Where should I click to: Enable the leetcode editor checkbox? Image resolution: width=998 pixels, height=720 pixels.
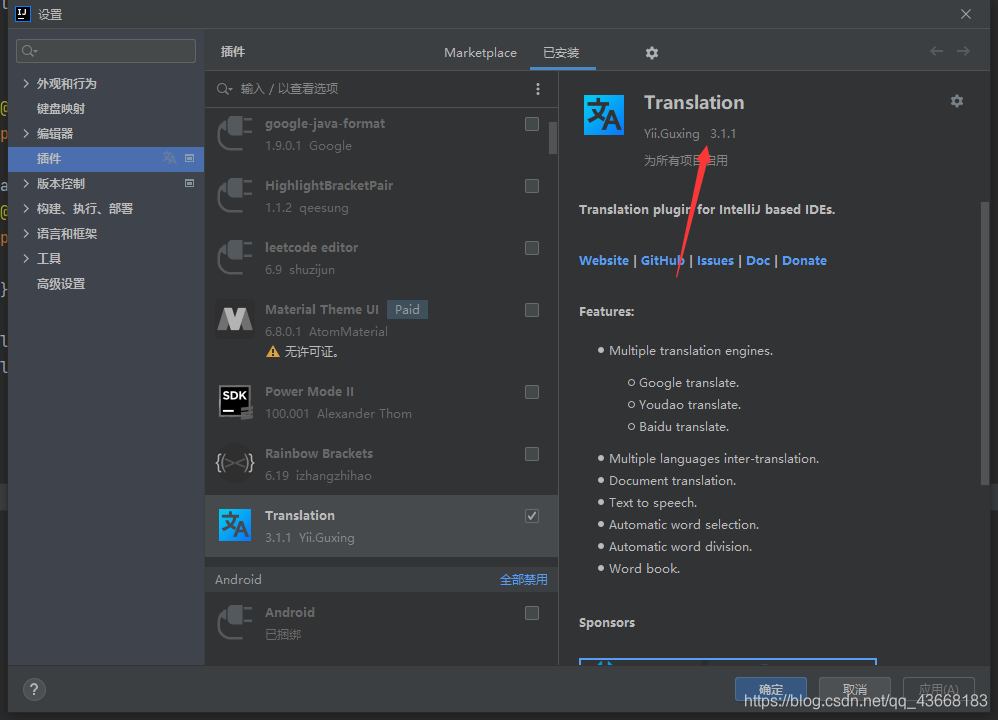[532, 248]
